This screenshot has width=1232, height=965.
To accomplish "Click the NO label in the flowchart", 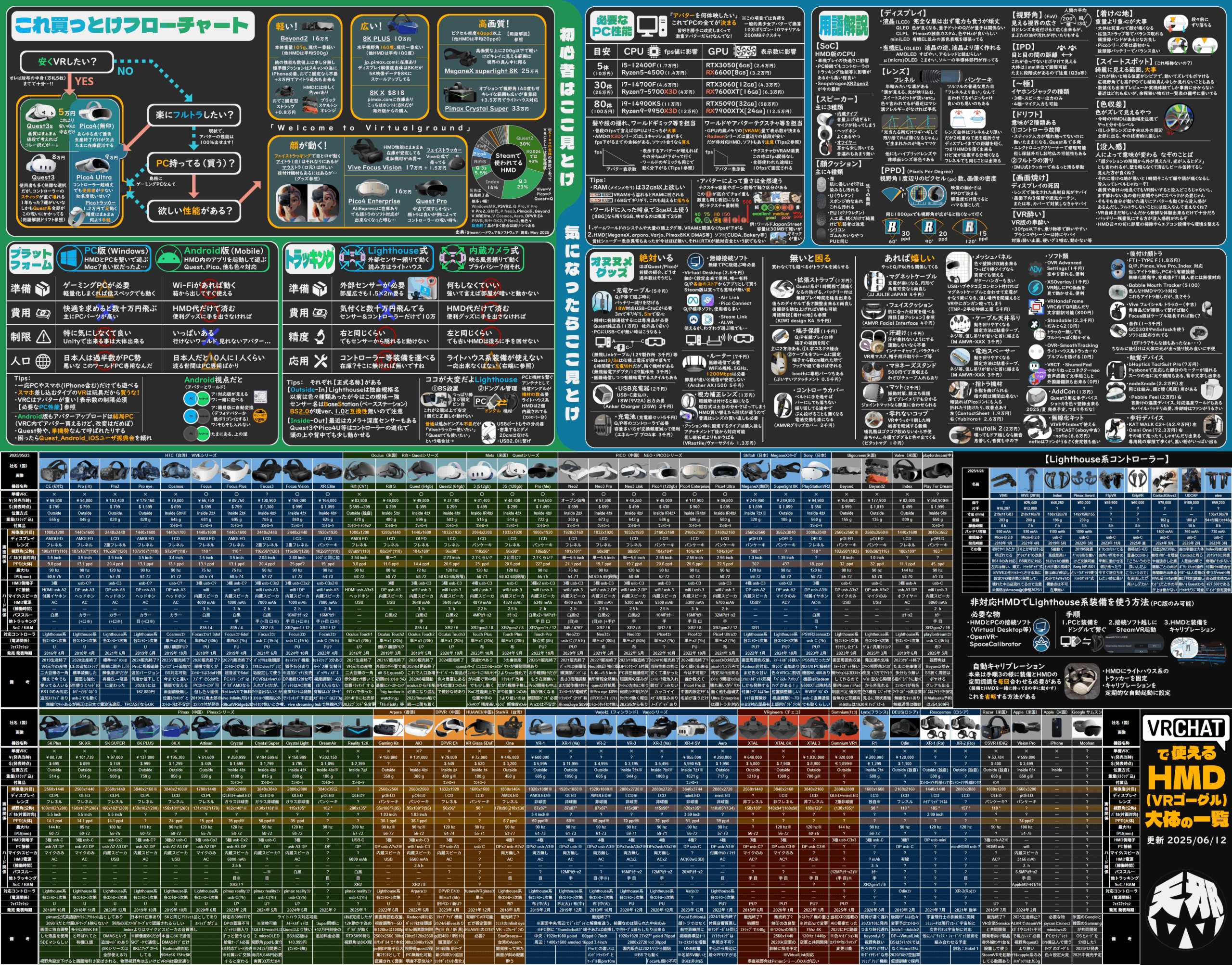I will click(126, 71).
